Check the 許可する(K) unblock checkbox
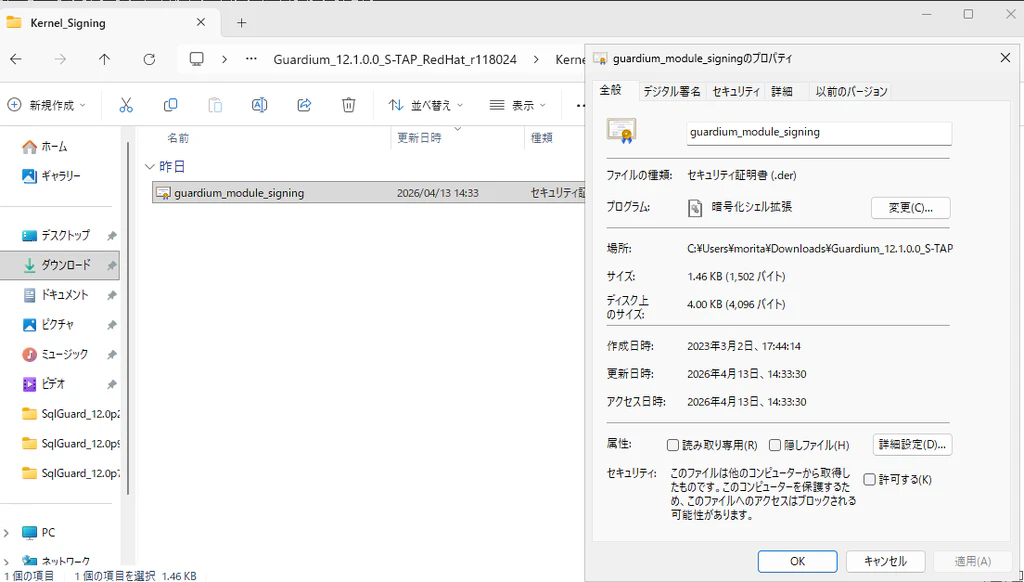 click(869, 479)
